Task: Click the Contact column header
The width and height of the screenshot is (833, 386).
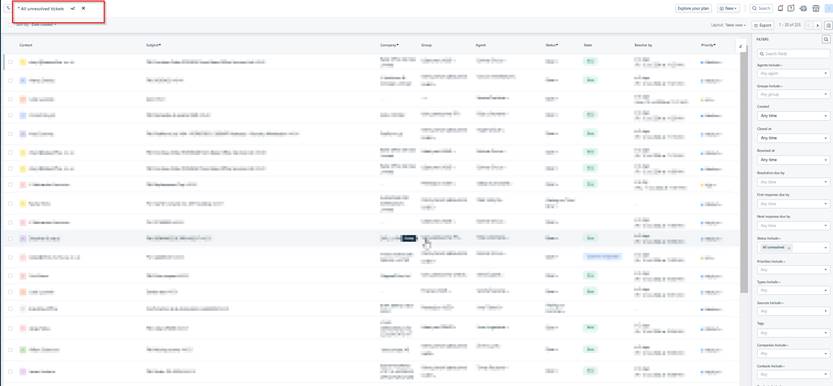Action: pyautogui.click(x=26, y=45)
